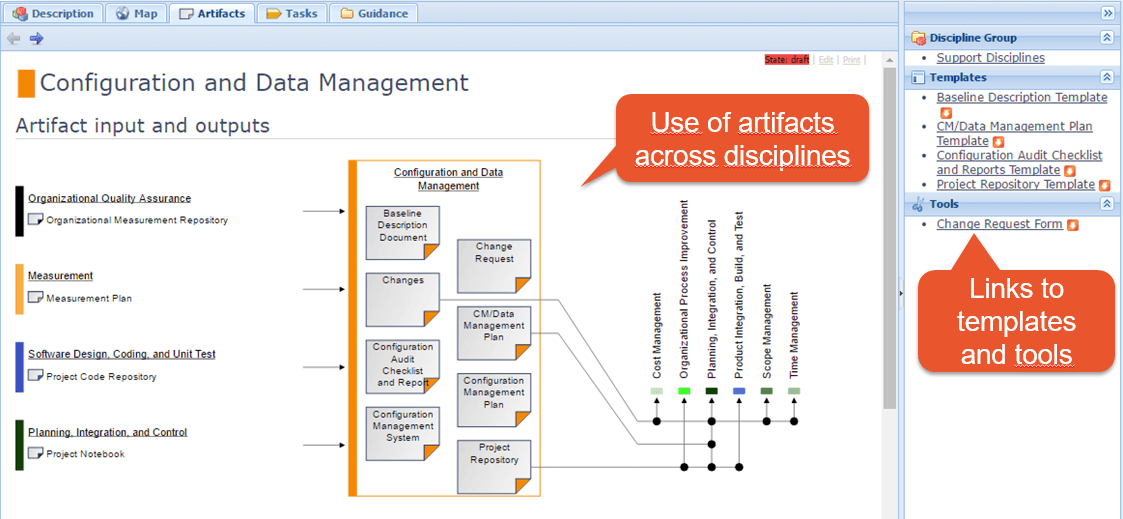Screen dimensions: 1123x519
Task: Click download icon beside CM/Data Management Plan Template
Action: (999, 142)
